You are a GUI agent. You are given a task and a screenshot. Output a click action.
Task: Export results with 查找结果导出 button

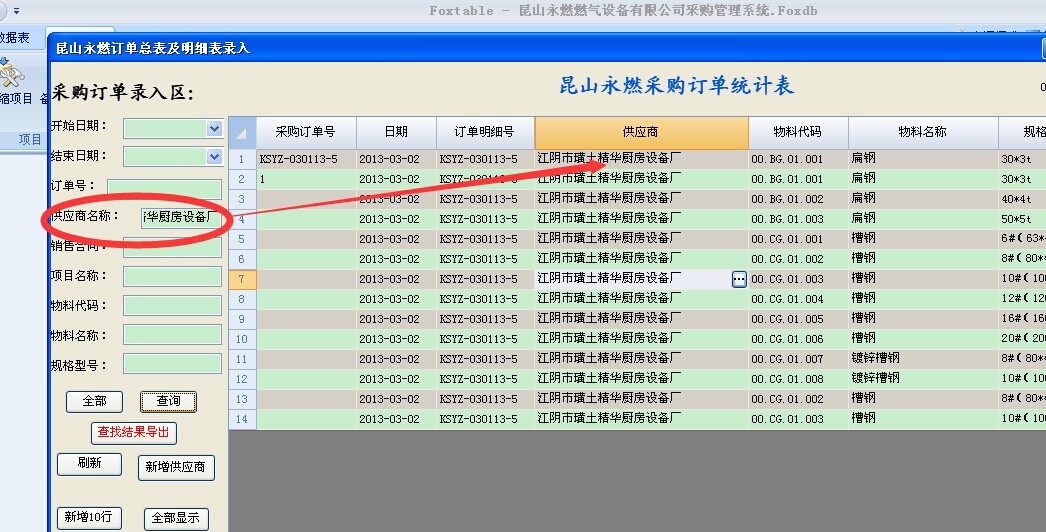pos(133,433)
